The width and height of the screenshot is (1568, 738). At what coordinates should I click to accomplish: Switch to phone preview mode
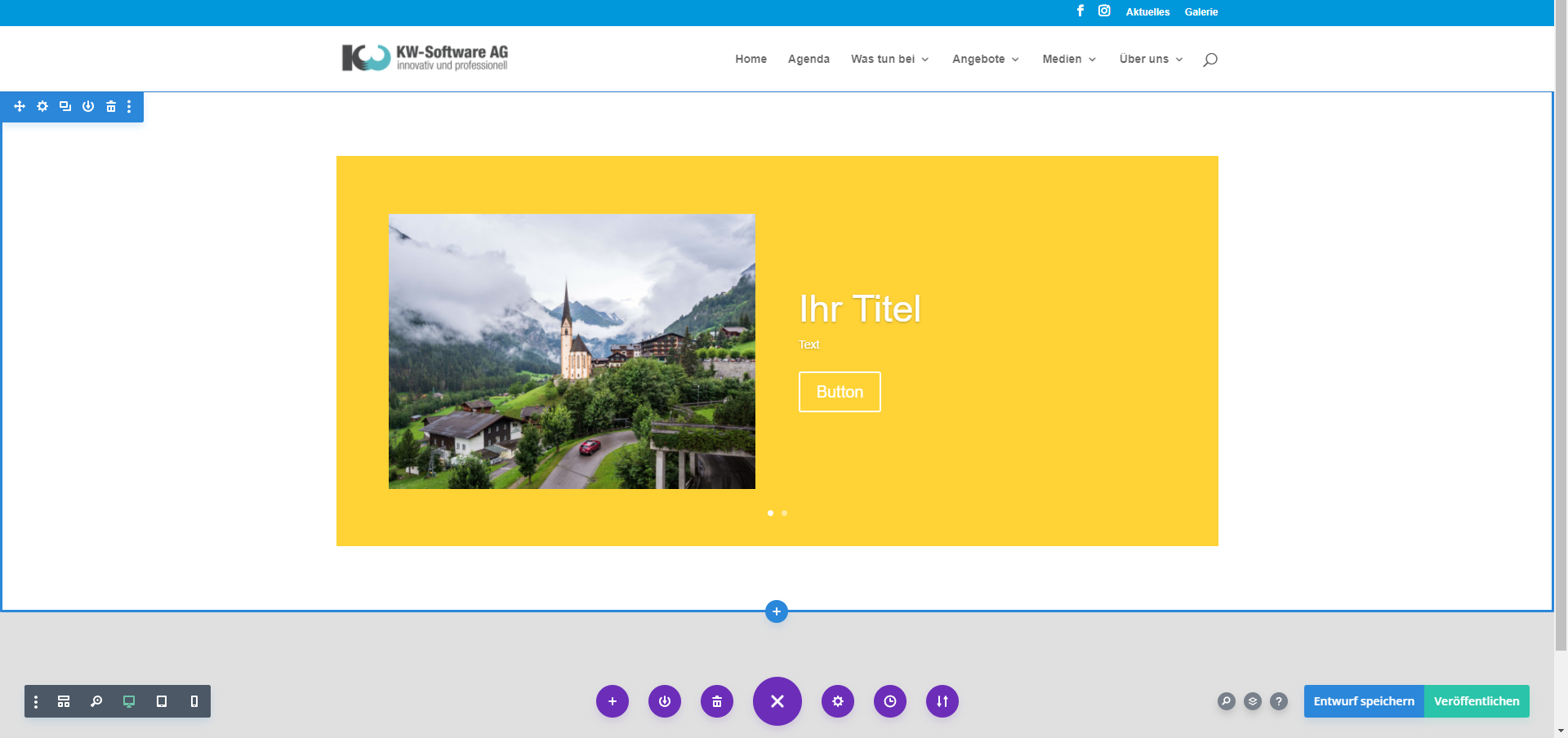[x=194, y=701]
